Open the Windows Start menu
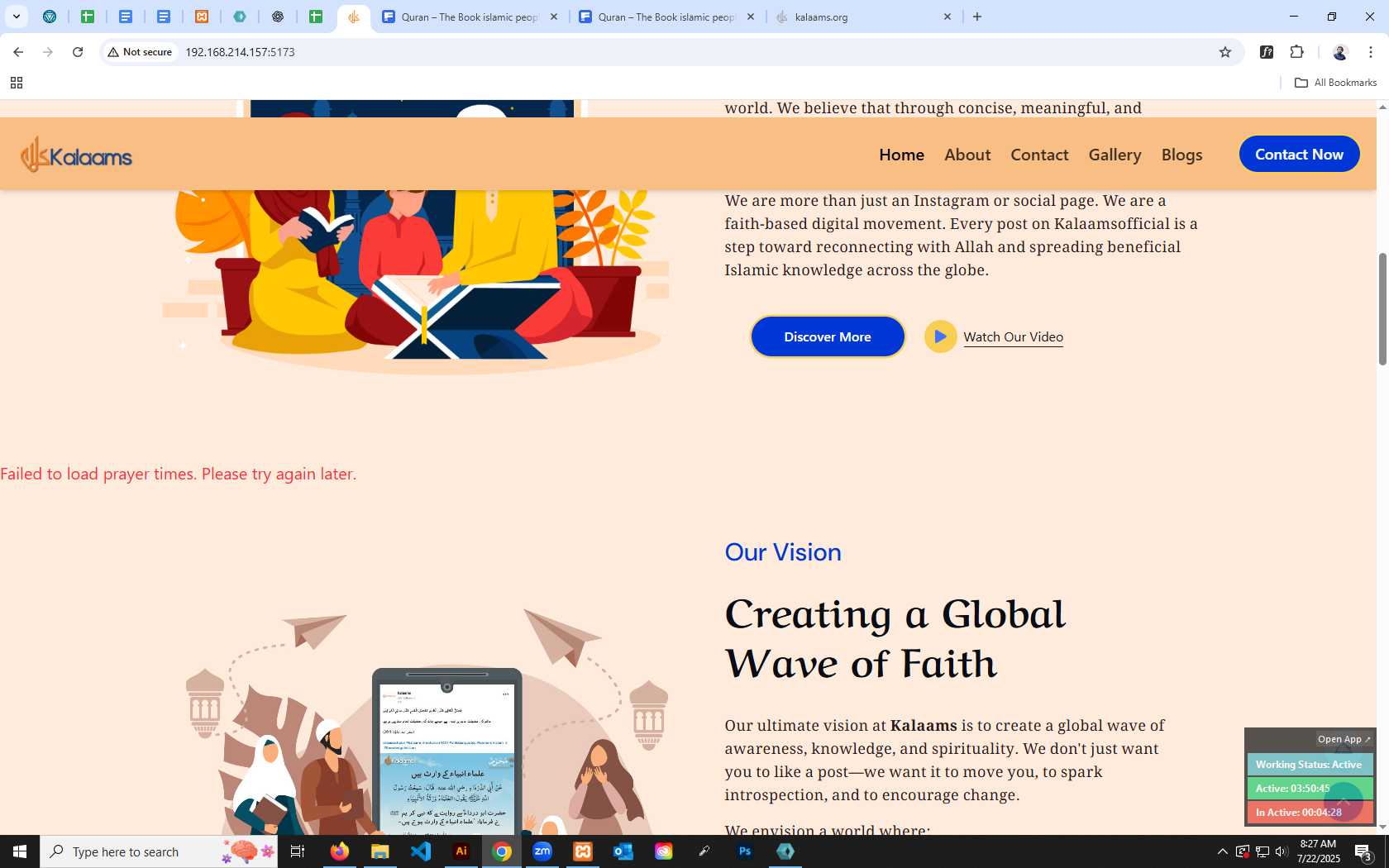This screenshot has height=868, width=1389. pyautogui.click(x=20, y=851)
